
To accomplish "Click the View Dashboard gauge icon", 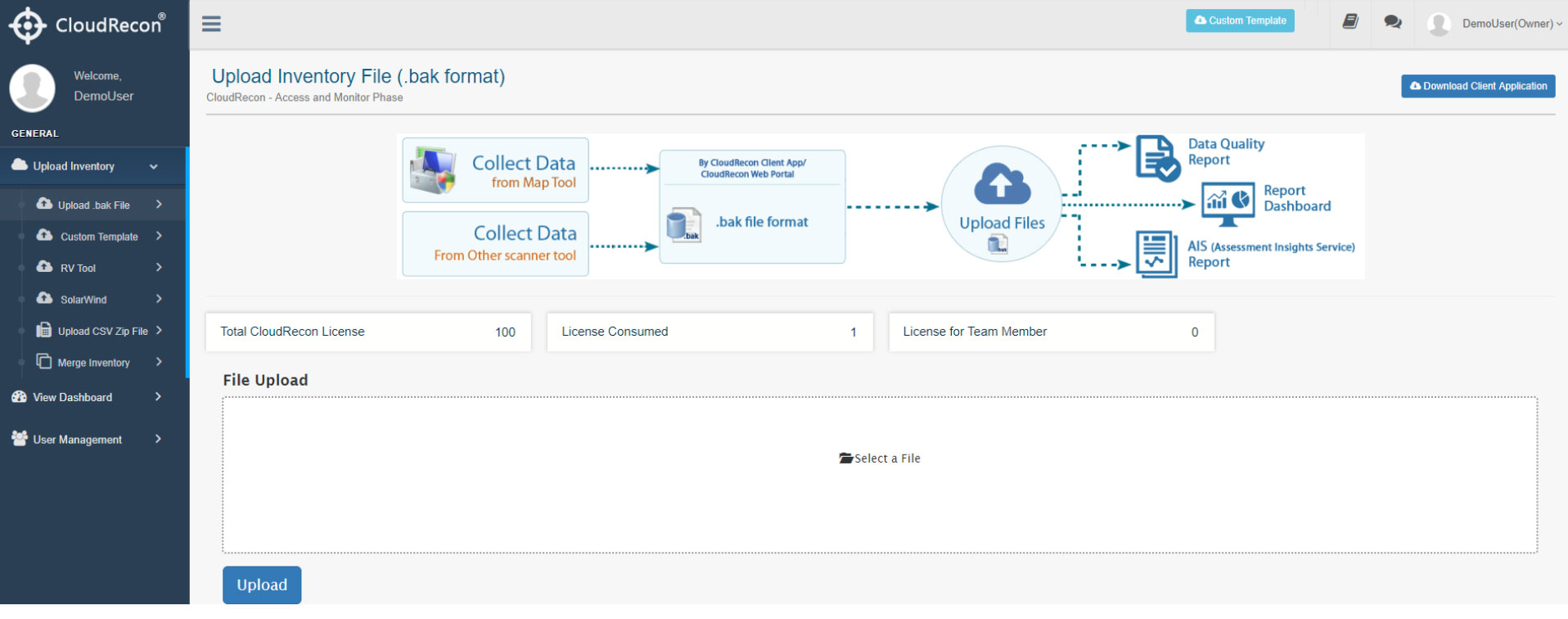I will (x=20, y=396).
